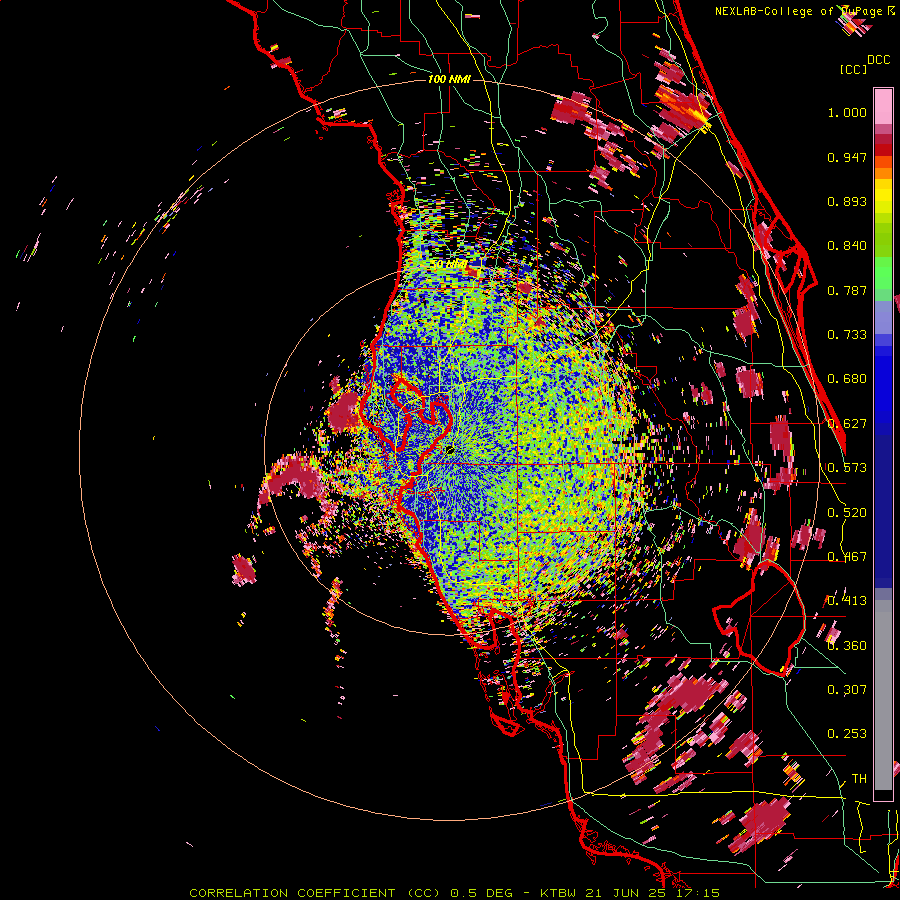Click the 0.253 scale value

(x=847, y=734)
